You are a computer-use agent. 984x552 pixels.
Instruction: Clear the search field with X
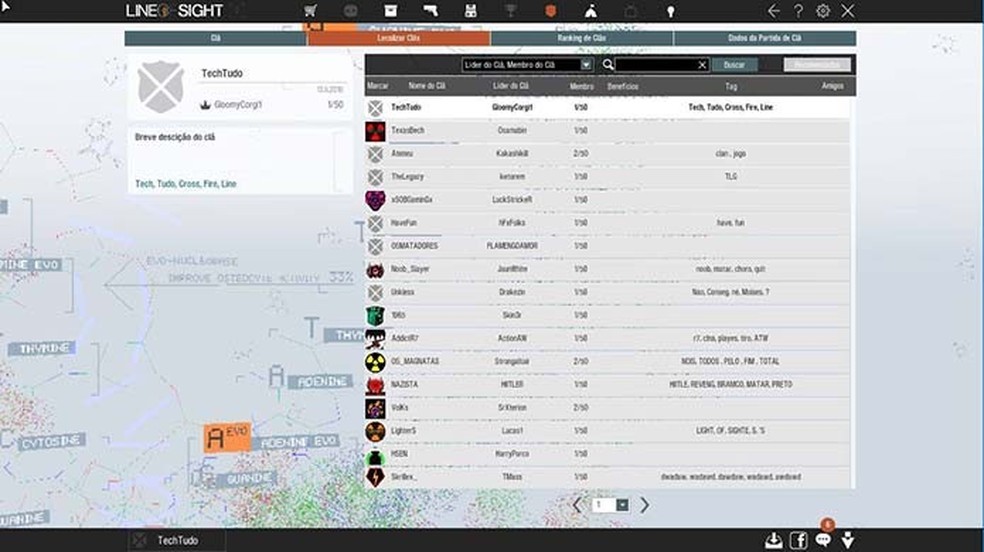tap(702, 65)
